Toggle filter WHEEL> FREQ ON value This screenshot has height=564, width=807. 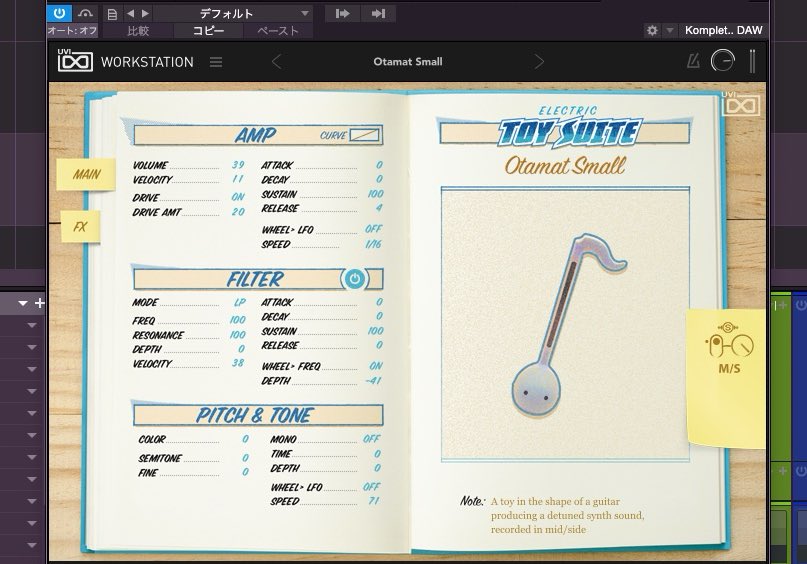[x=376, y=366]
